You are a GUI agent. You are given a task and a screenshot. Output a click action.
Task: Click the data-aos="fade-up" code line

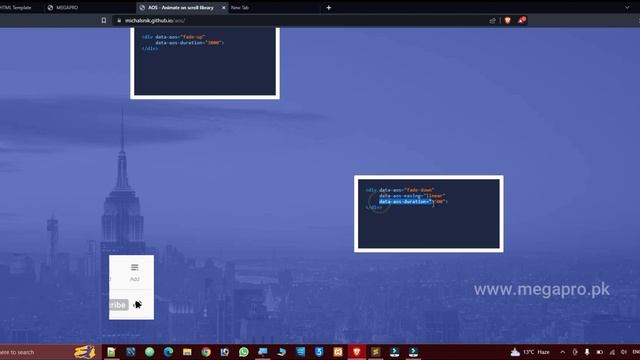180,37
